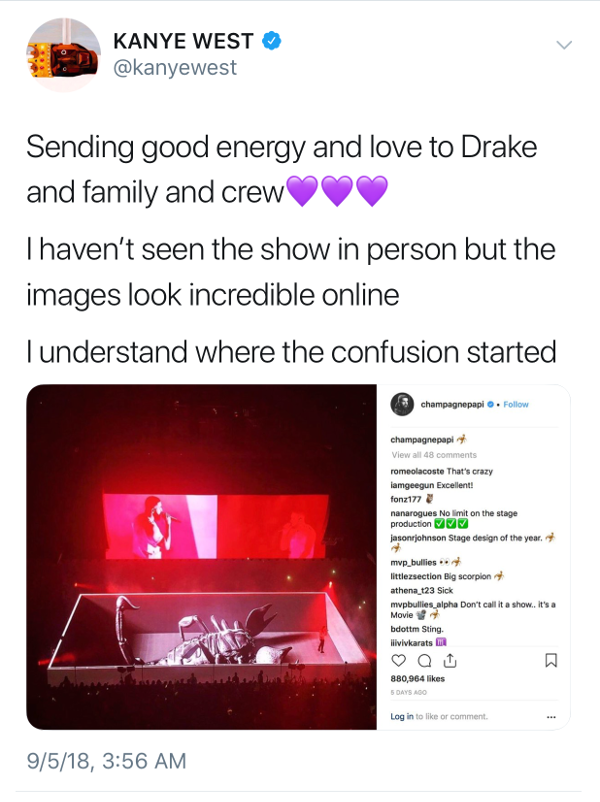The image size is (600, 802).
Task: Click the @kanyewest handle
Action: 174,68
